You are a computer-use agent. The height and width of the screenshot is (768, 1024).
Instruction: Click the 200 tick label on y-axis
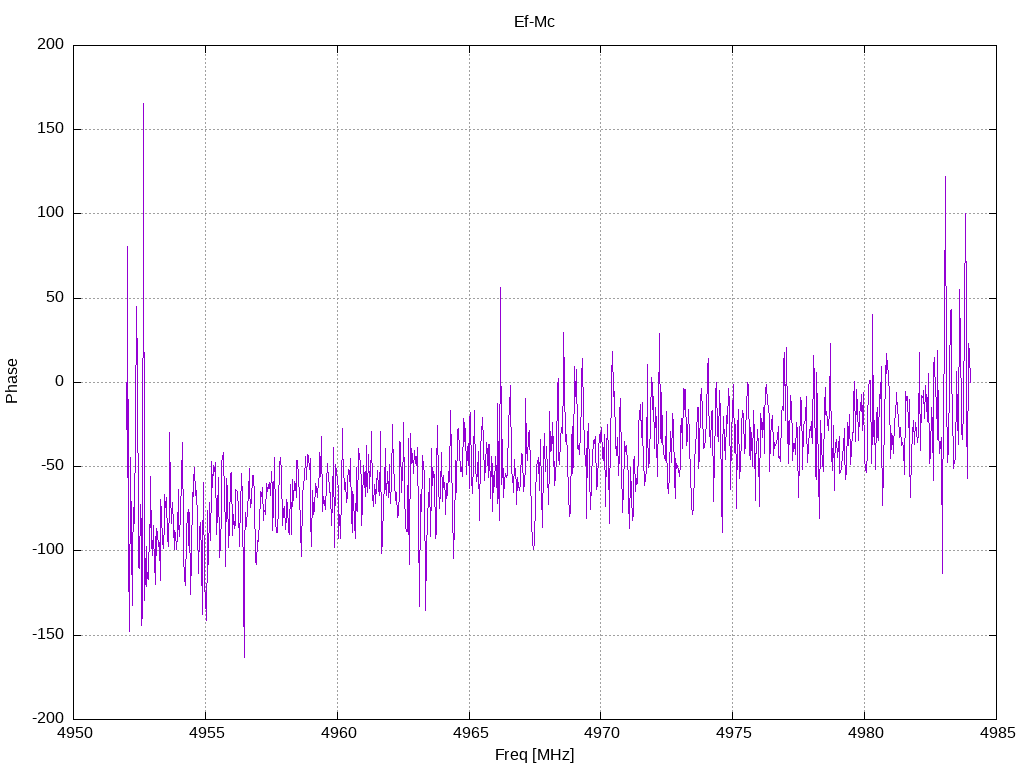(51, 44)
